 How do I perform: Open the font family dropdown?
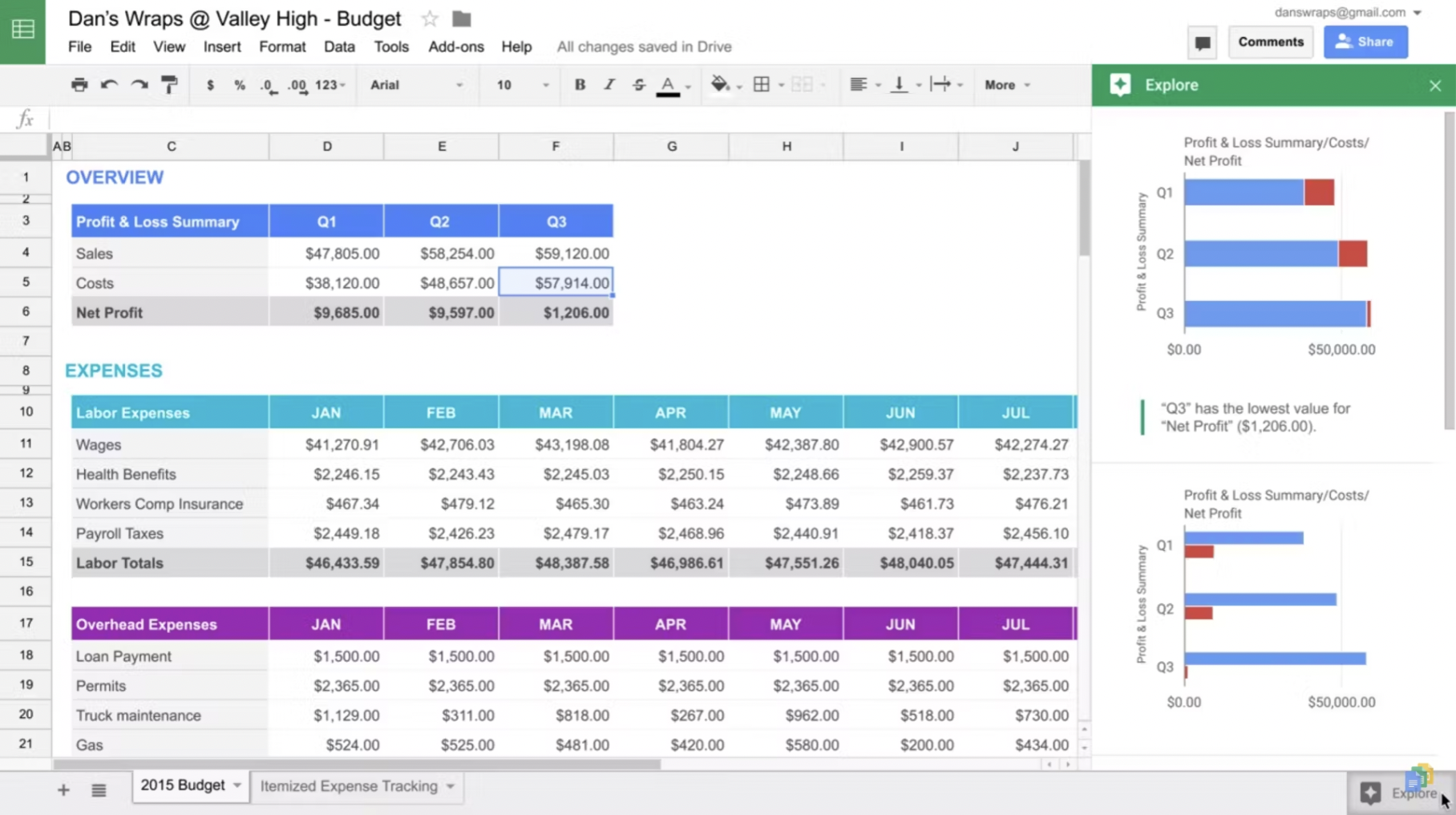417,85
